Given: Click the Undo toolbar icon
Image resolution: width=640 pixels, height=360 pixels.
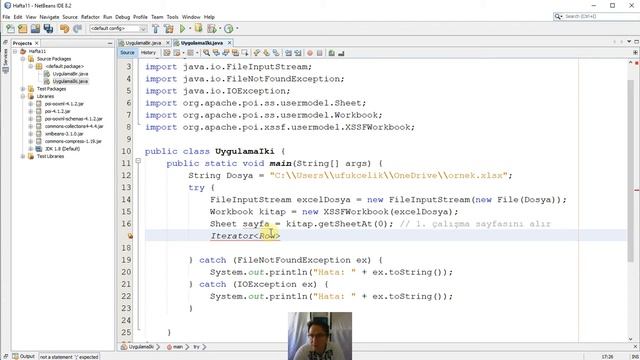Looking at the screenshot, I should (64, 29).
